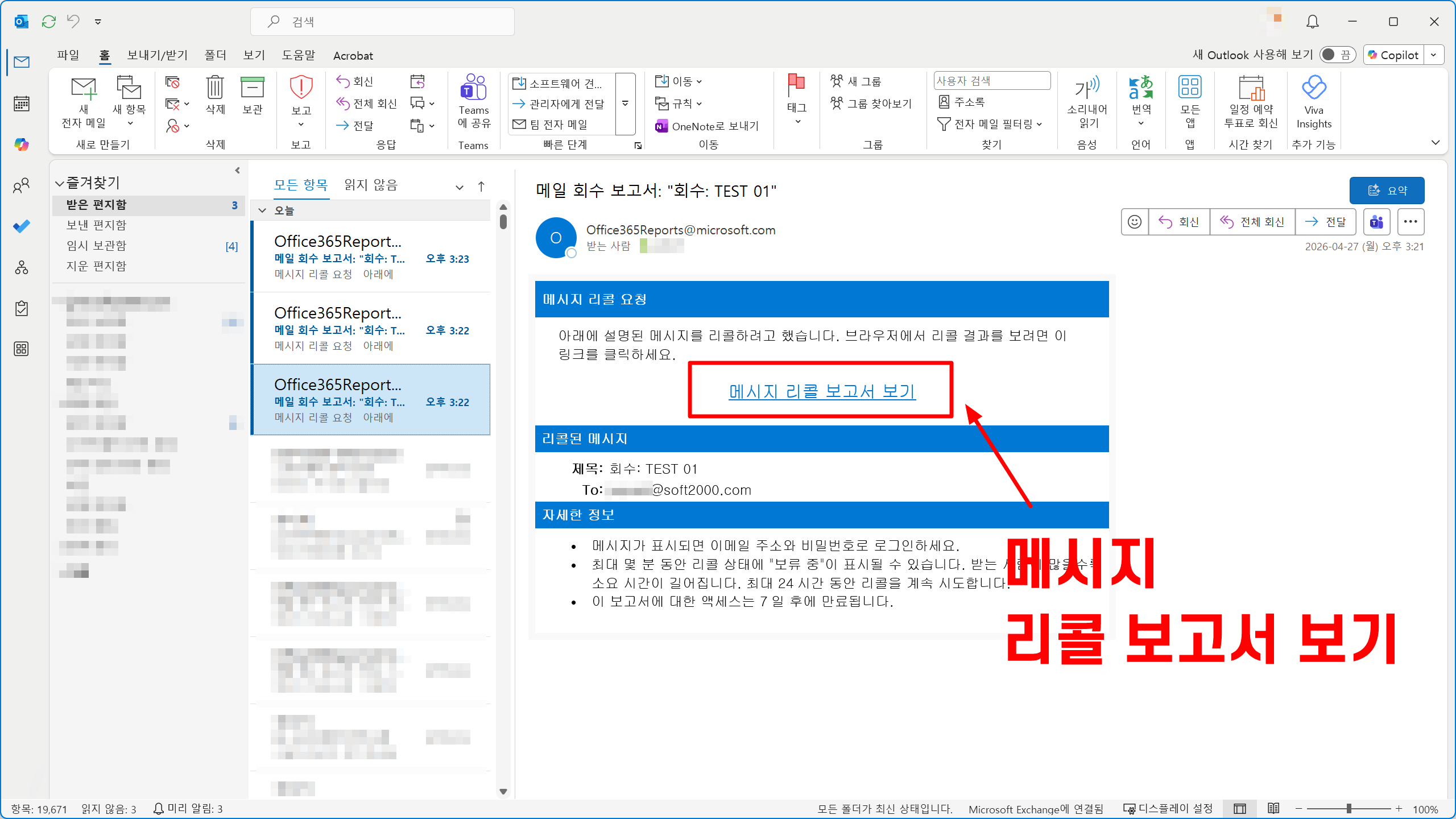Screen dimensions: 1456x819
Task: Click the blue Summarize button
Action: coord(1387,191)
